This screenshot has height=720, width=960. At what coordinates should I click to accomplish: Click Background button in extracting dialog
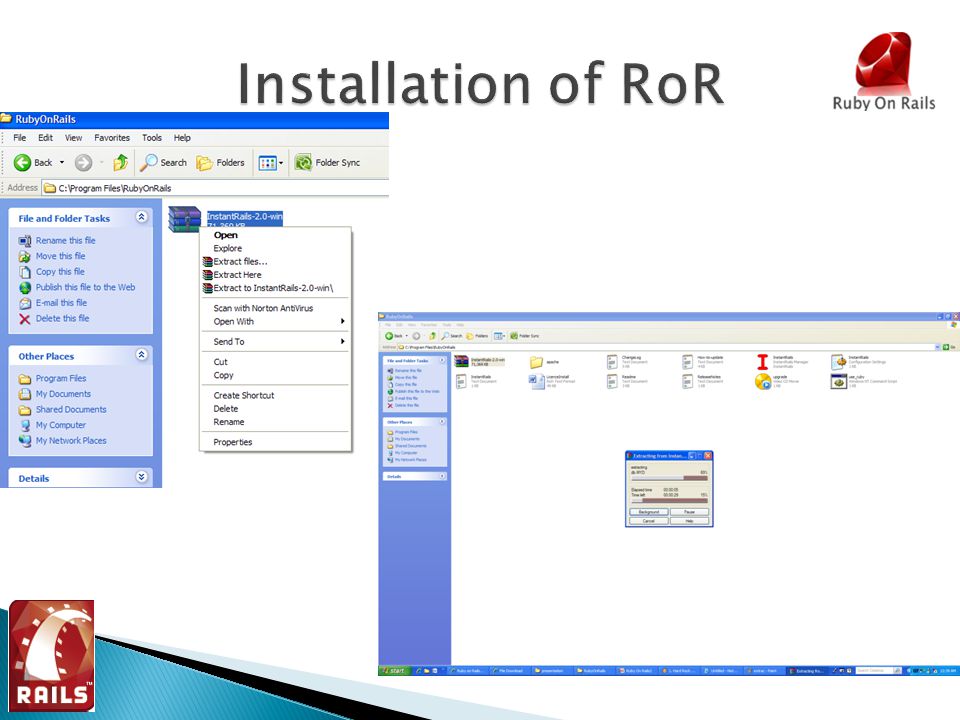[x=649, y=512]
